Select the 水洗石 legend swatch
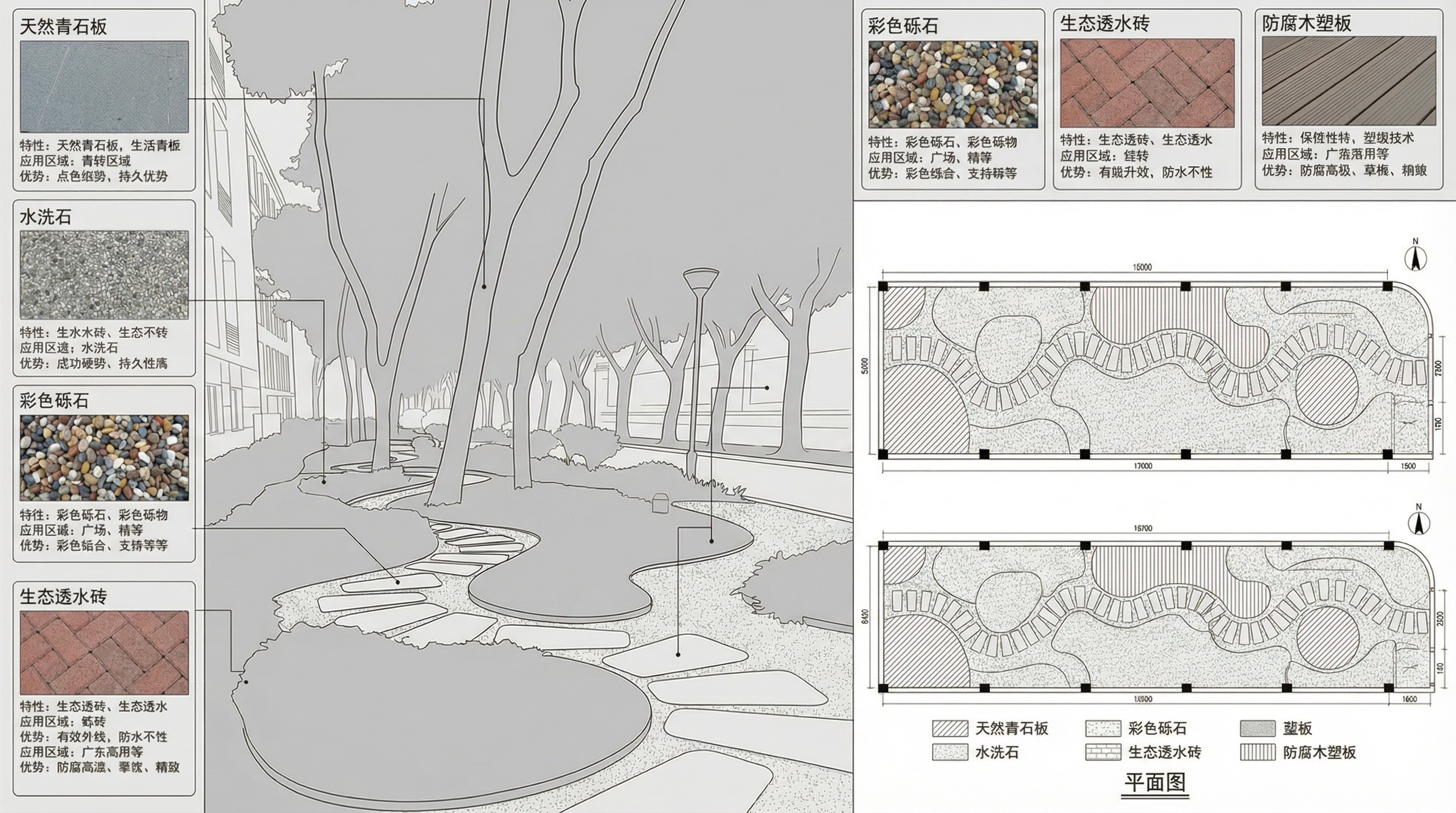Screen dimensions: 1456x813 950,752
